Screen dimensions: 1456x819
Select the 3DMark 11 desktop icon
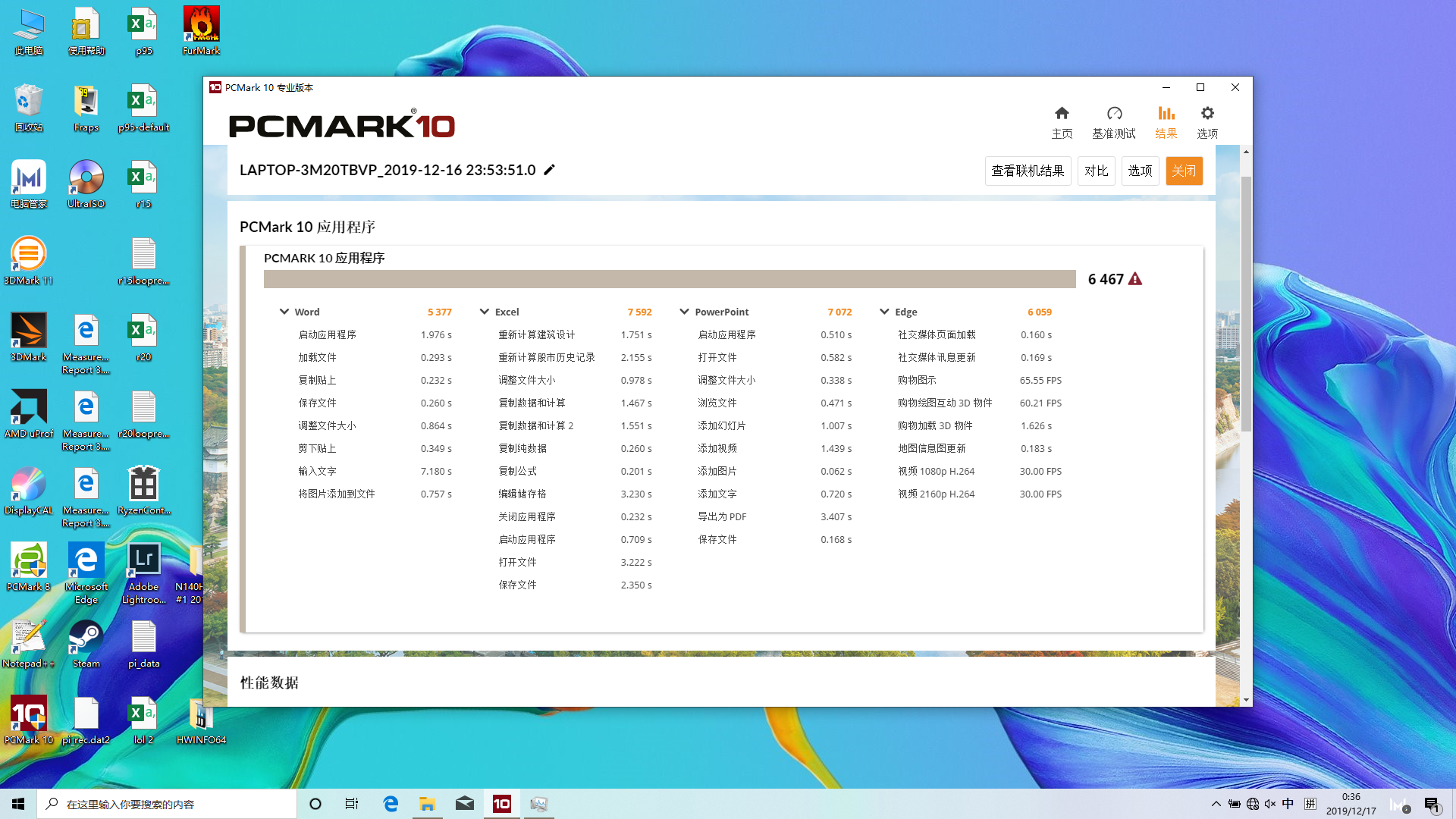tap(29, 262)
